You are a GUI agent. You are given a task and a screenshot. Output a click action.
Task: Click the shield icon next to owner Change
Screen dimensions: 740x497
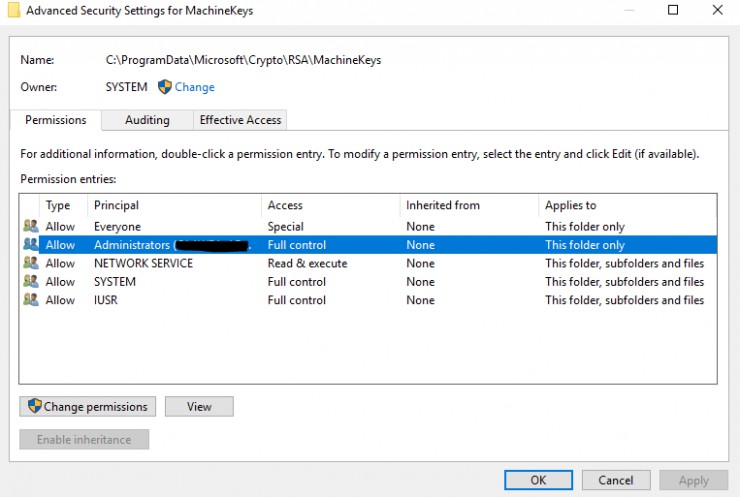click(164, 87)
